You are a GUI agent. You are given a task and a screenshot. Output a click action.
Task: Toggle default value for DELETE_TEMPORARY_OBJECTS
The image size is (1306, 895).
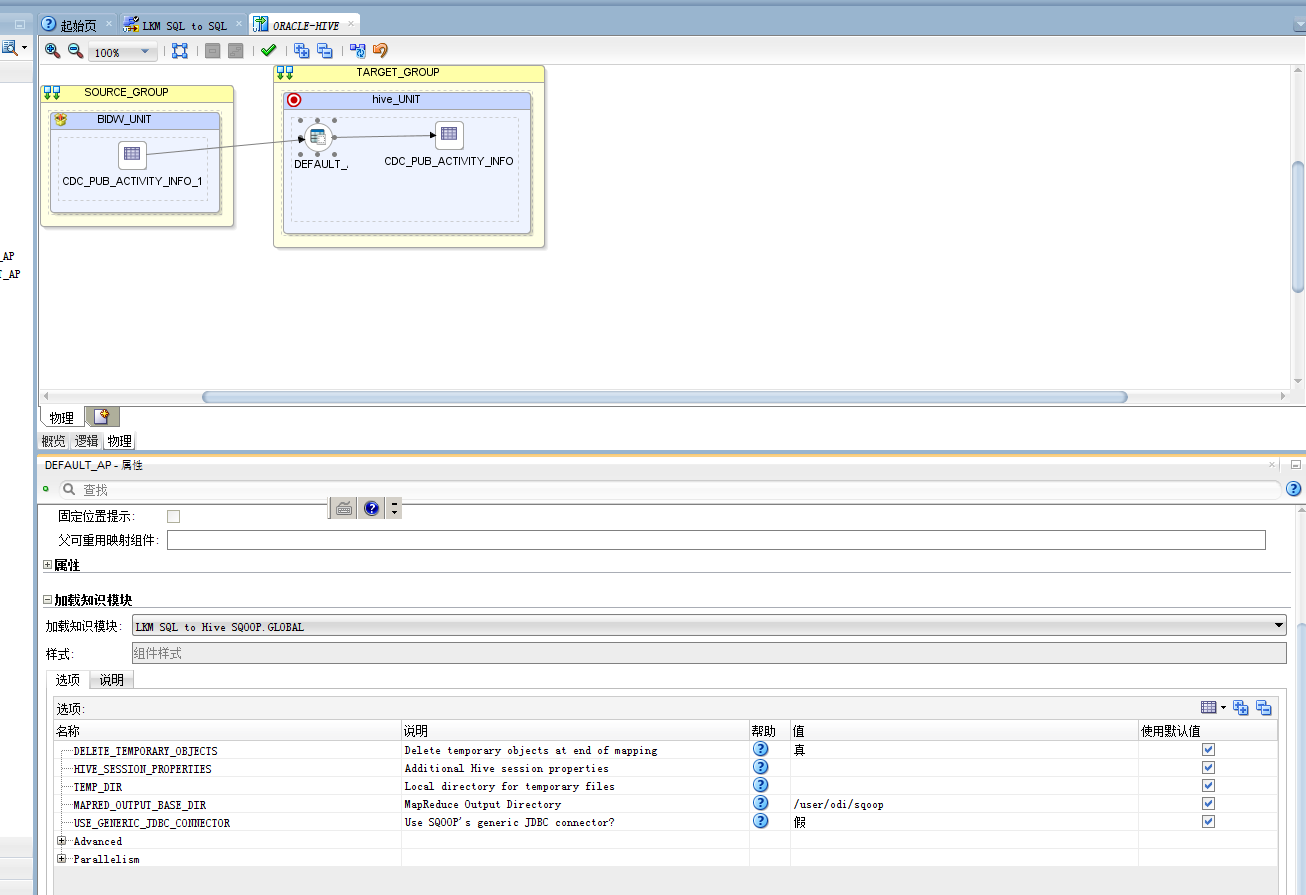(1208, 749)
